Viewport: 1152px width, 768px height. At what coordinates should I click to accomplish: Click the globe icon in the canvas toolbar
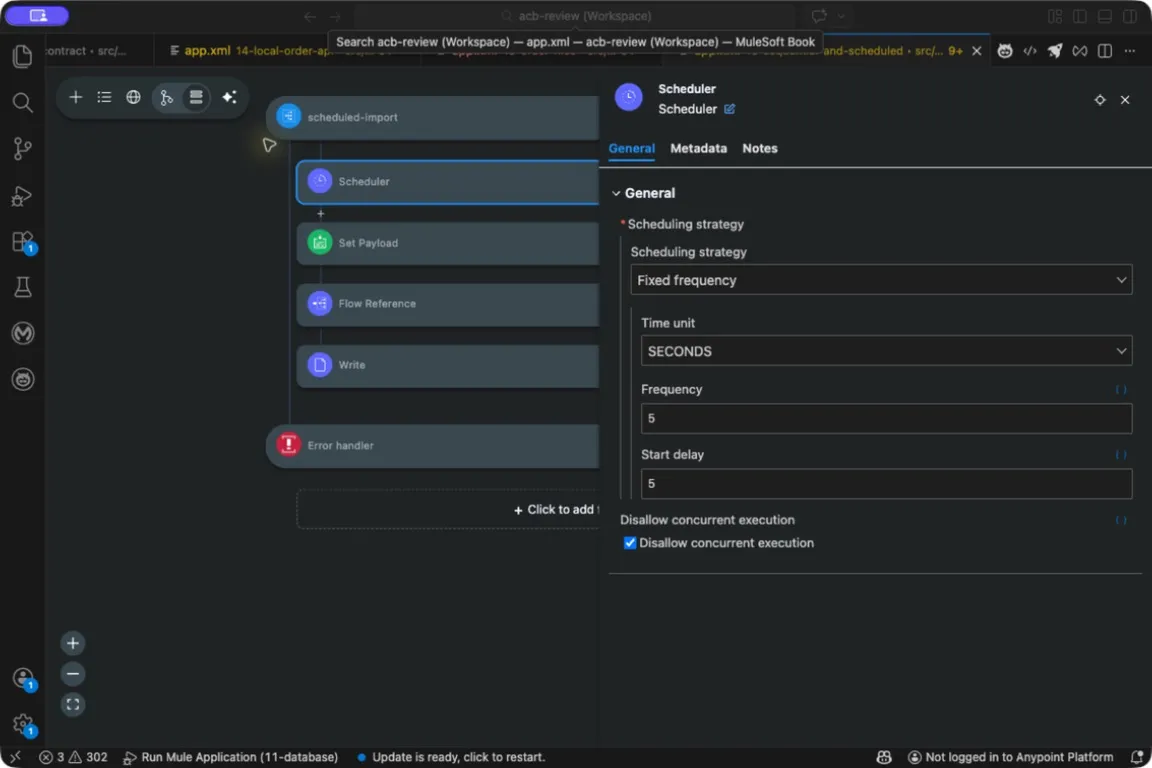point(133,97)
